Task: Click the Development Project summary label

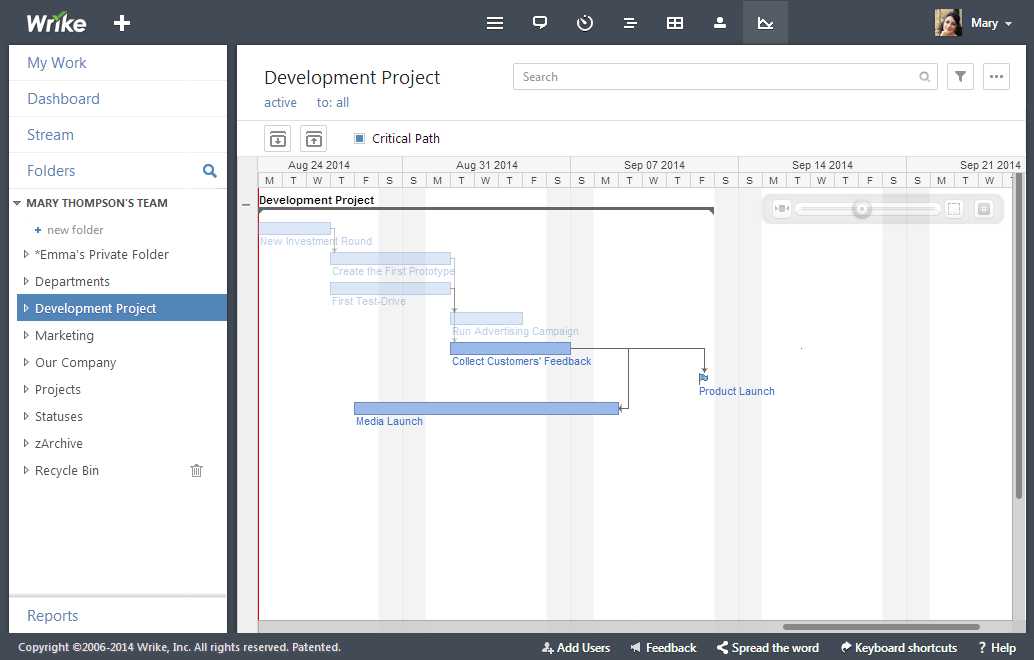Action: pos(317,200)
